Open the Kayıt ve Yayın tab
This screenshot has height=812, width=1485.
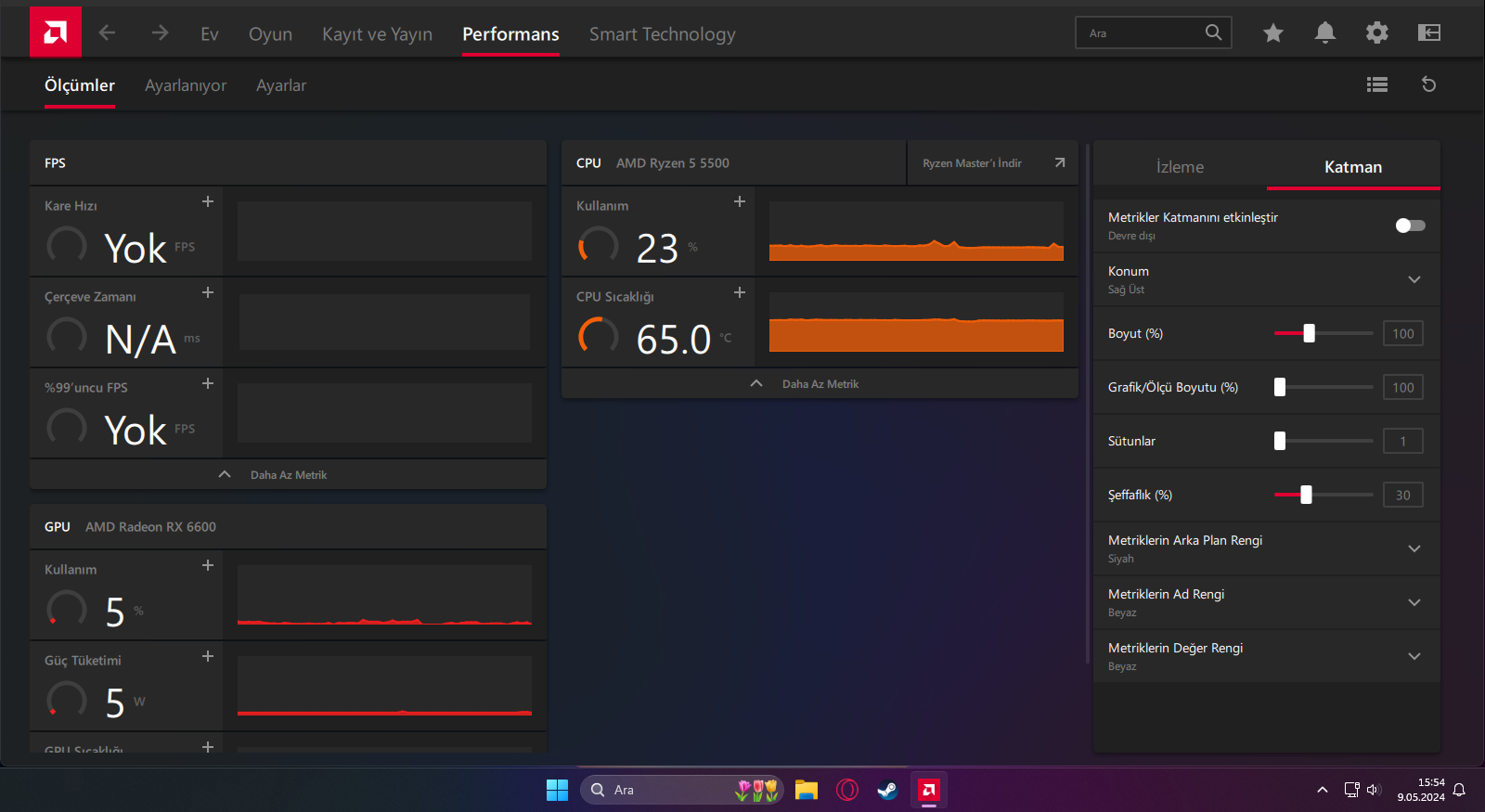378,34
